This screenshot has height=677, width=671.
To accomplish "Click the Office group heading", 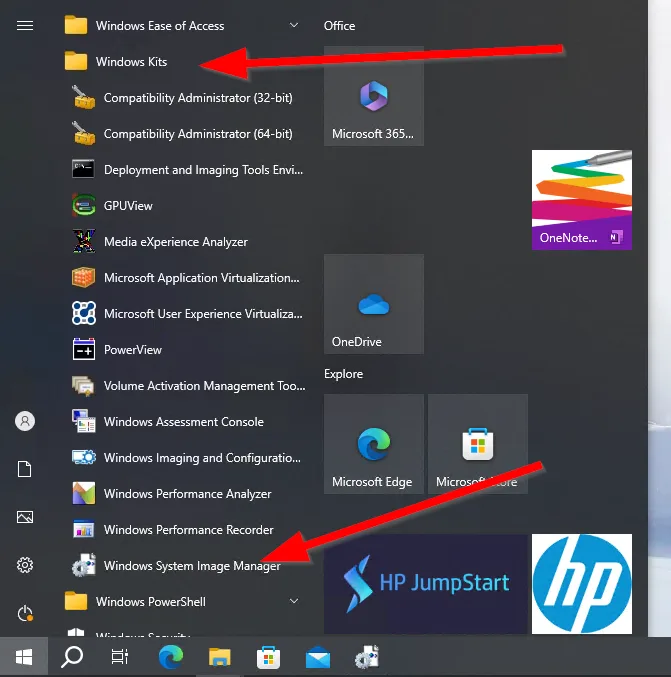I will click(x=339, y=26).
